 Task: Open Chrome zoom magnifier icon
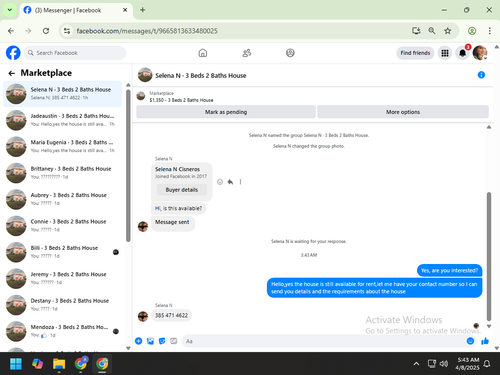(x=432, y=31)
